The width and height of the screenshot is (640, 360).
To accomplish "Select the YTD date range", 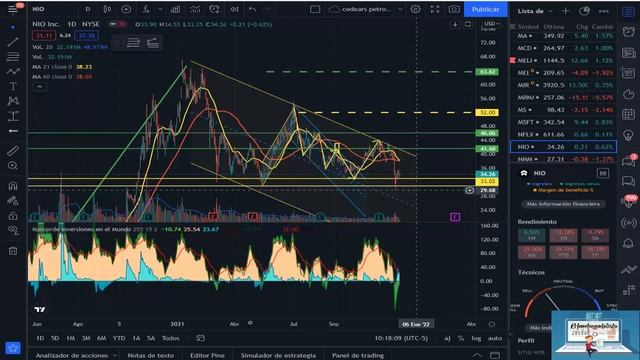I will tap(119, 338).
